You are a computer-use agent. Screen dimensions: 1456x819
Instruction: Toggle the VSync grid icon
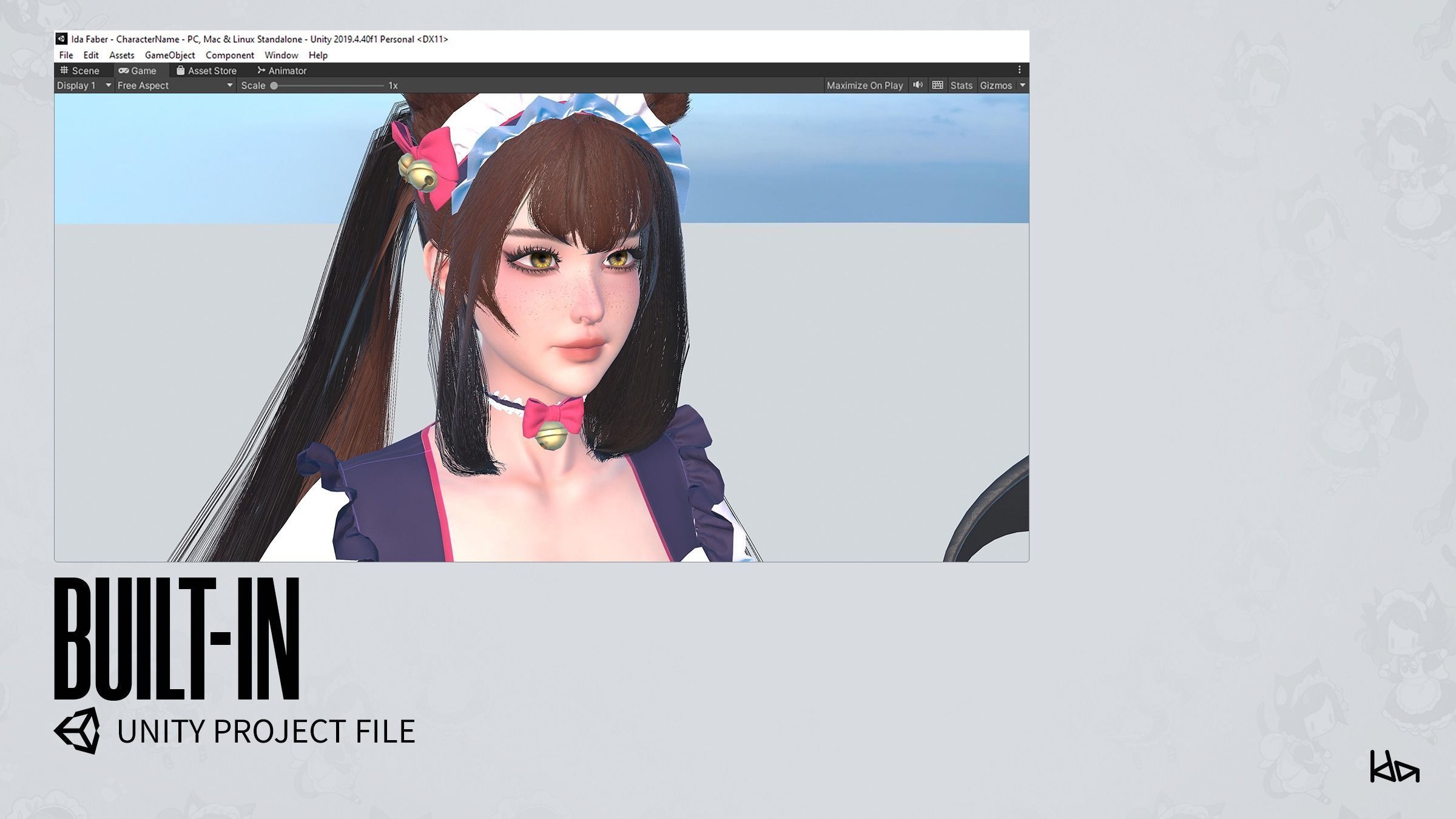click(937, 85)
